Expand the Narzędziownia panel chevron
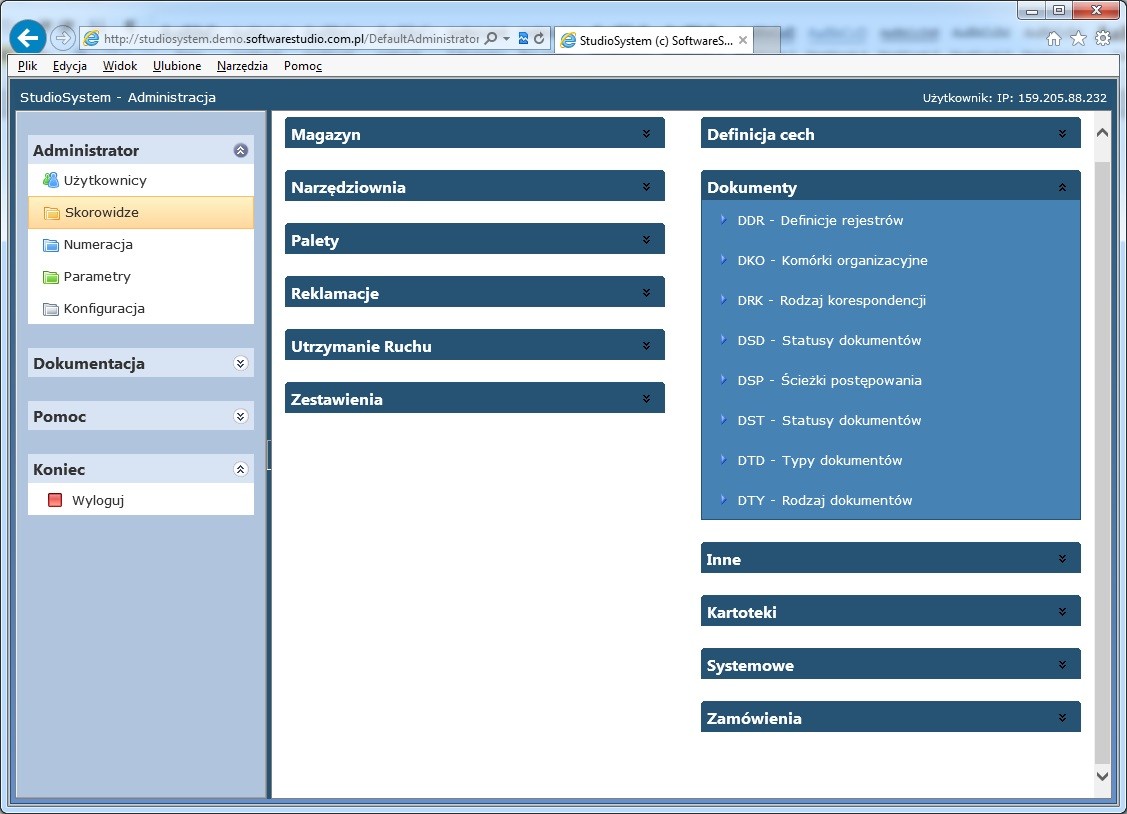1127x814 pixels. [646, 187]
